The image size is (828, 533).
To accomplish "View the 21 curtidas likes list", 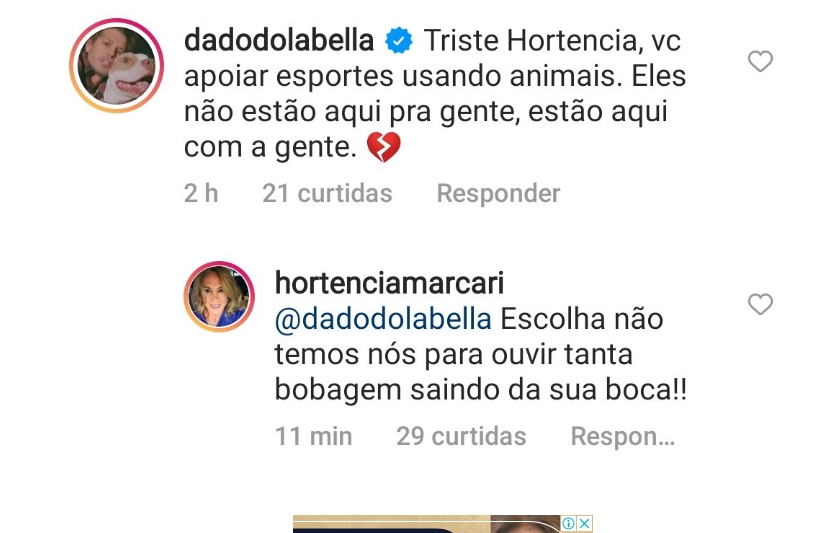I will tap(327, 193).
